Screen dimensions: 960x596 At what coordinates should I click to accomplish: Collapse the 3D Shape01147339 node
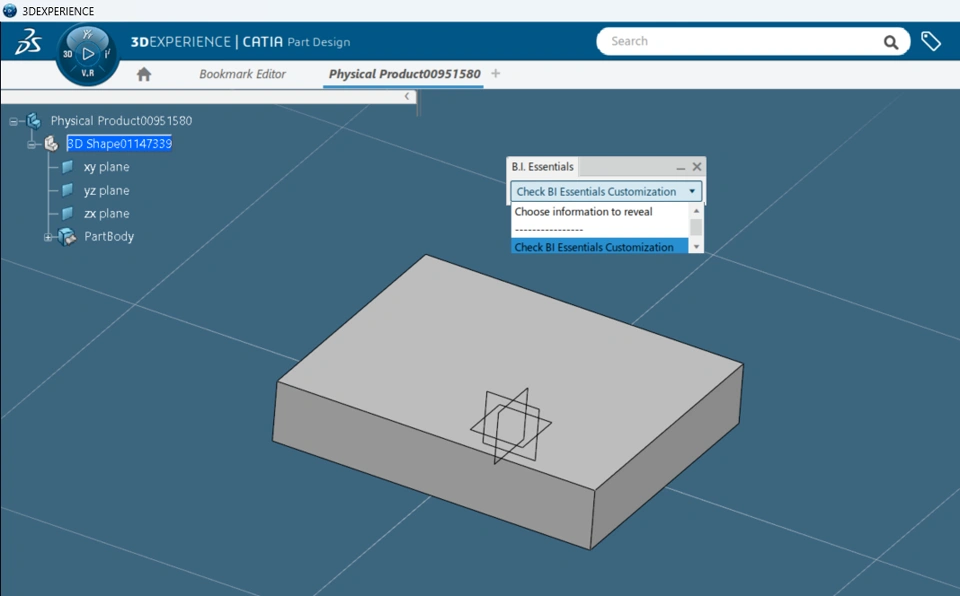[x=31, y=145]
